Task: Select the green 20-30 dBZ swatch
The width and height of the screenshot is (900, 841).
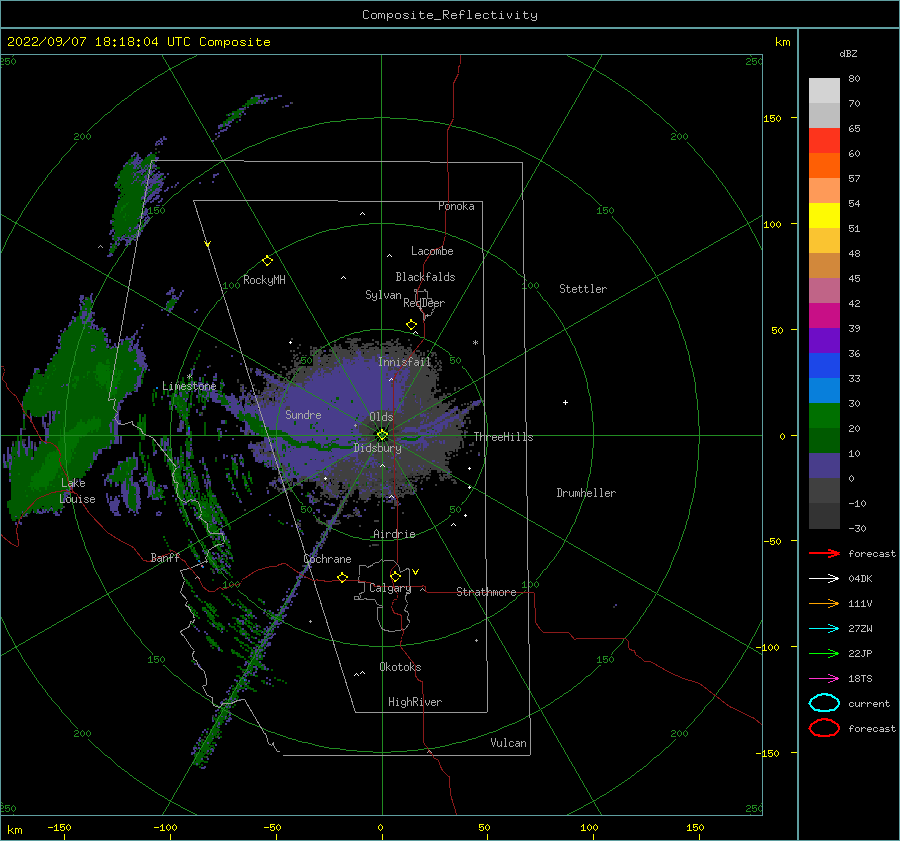Action: [x=824, y=416]
